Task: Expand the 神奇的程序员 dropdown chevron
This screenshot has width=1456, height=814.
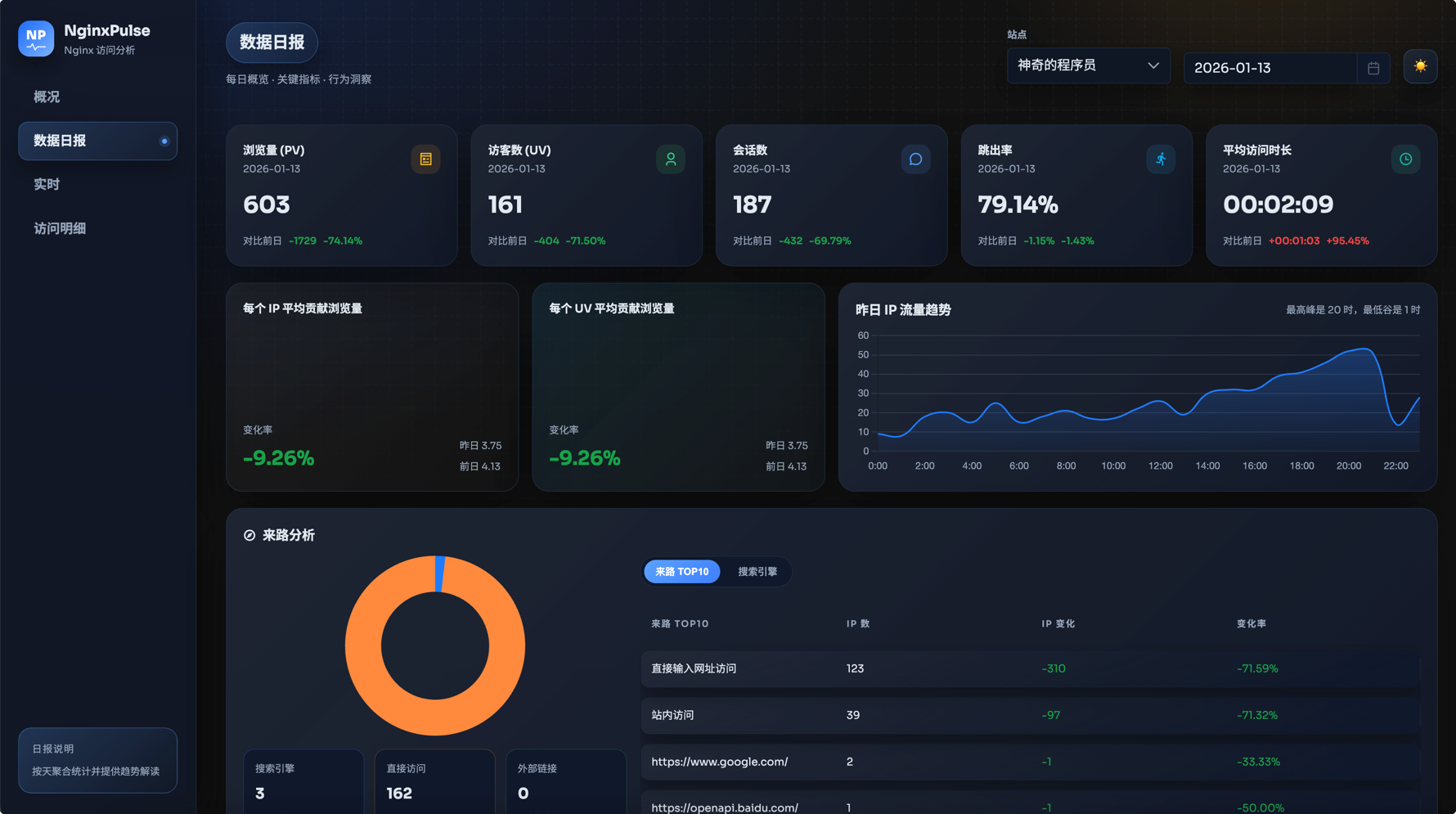Action: (x=1153, y=65)
